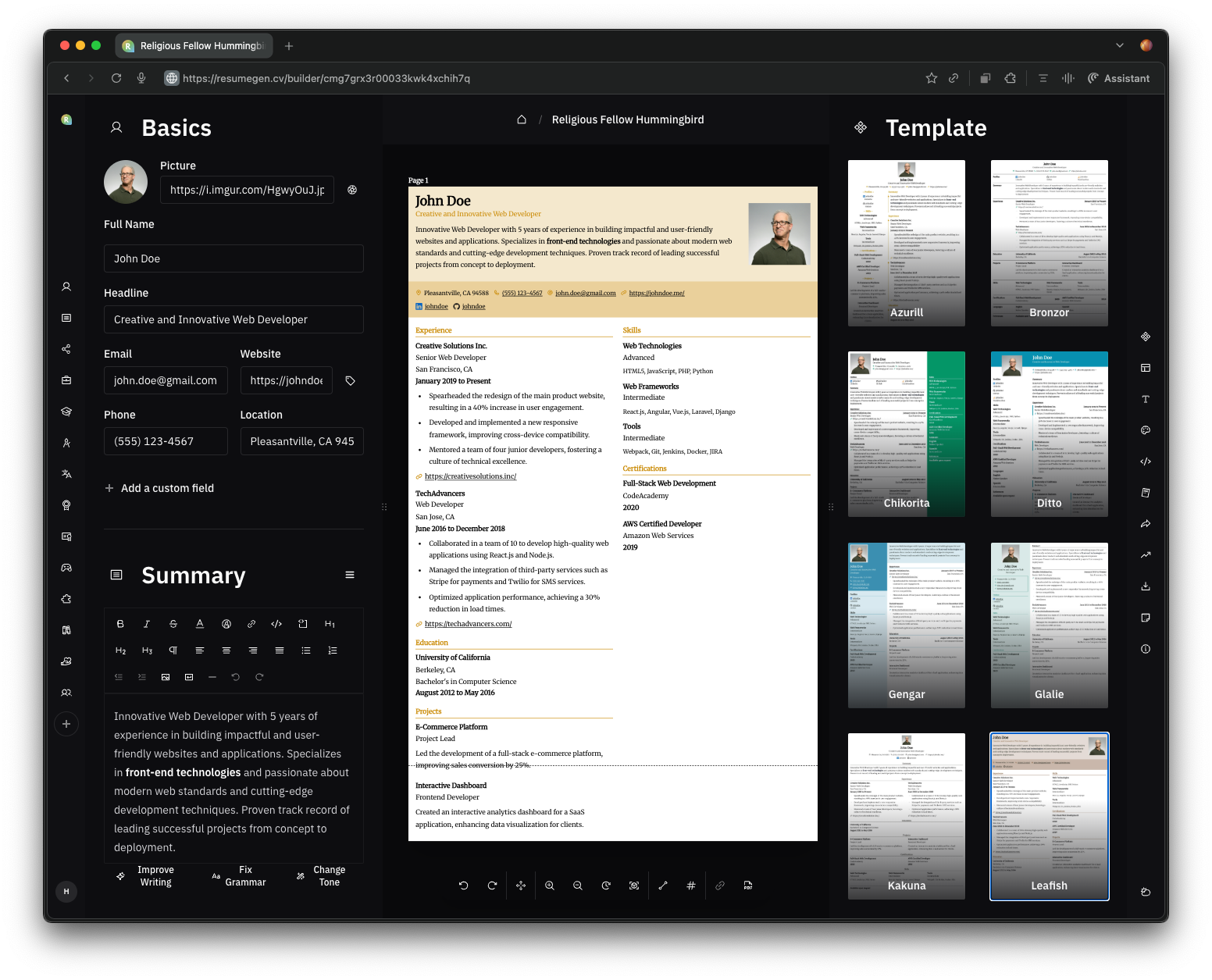Insert an image in the Summary editor
Image resolution: width=1212 pixels, height=980 pixels.
(166, 677)
